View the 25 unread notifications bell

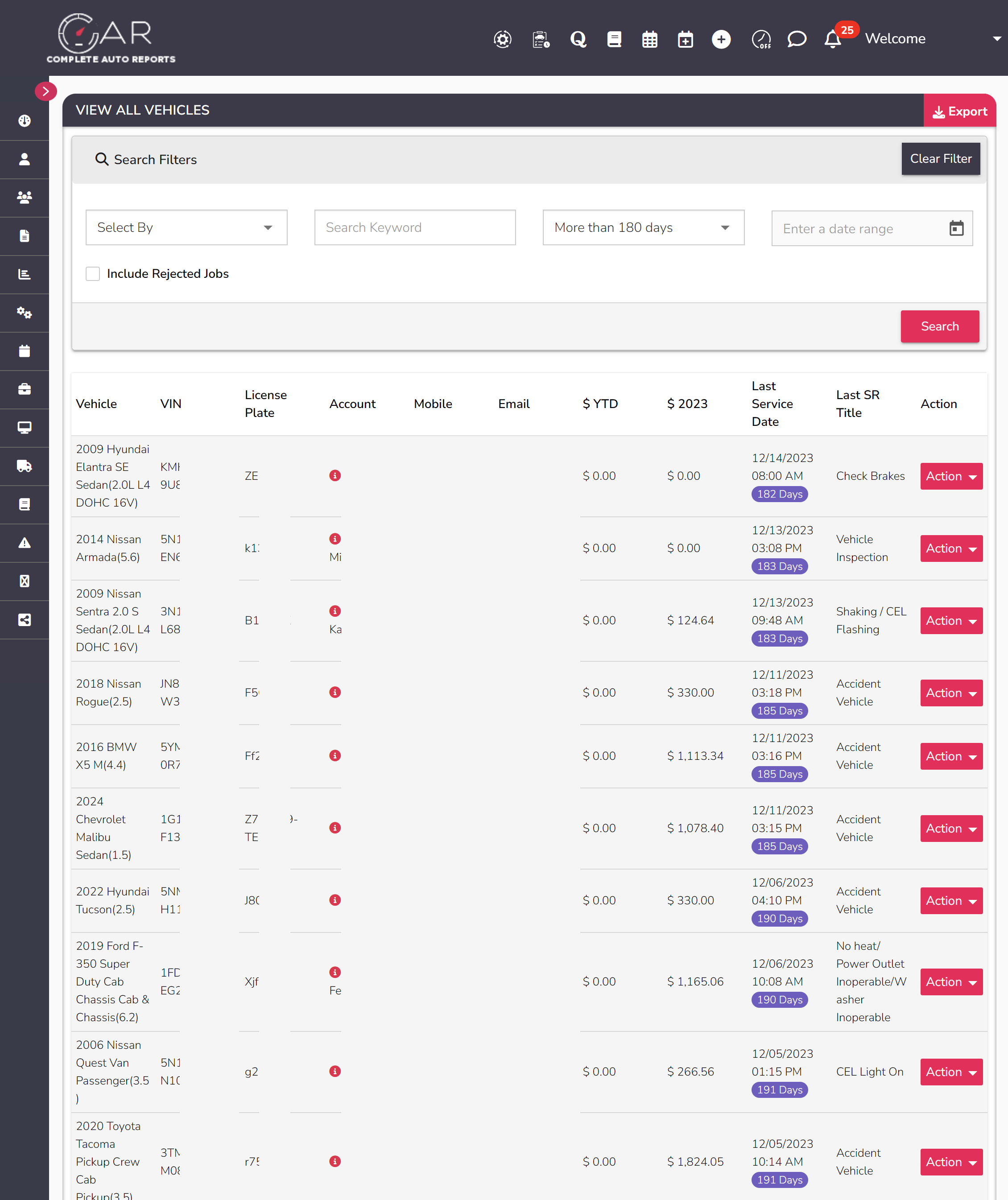click(833, 40)
